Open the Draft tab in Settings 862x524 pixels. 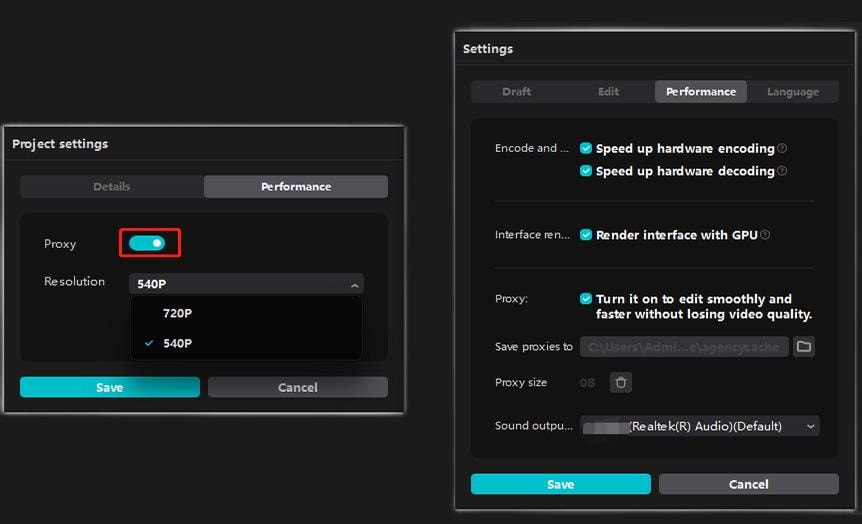click(516, 91)
